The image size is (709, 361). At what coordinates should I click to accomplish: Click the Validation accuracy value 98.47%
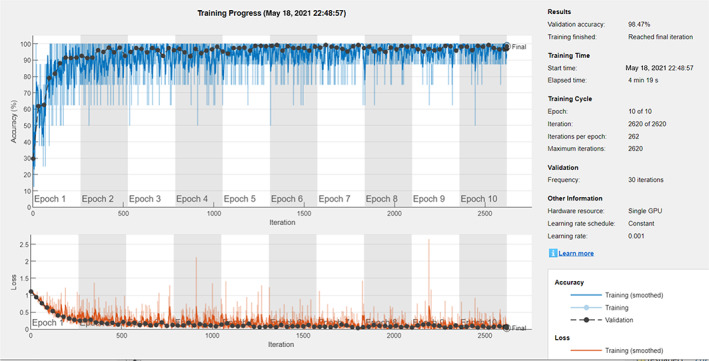click(x=639, y=24)
